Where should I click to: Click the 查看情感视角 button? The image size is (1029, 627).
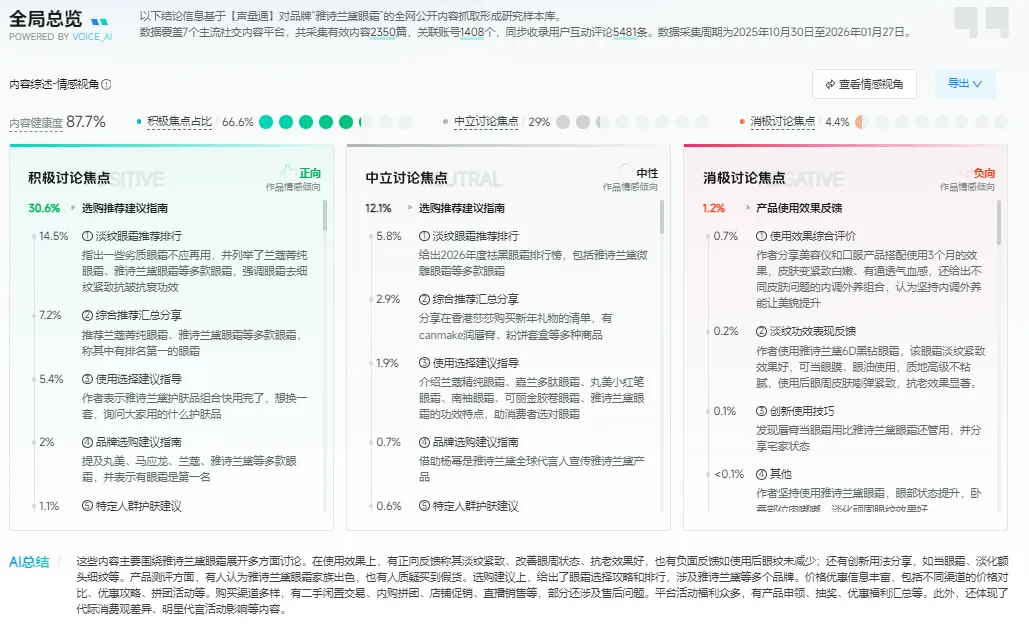(864, 84)
